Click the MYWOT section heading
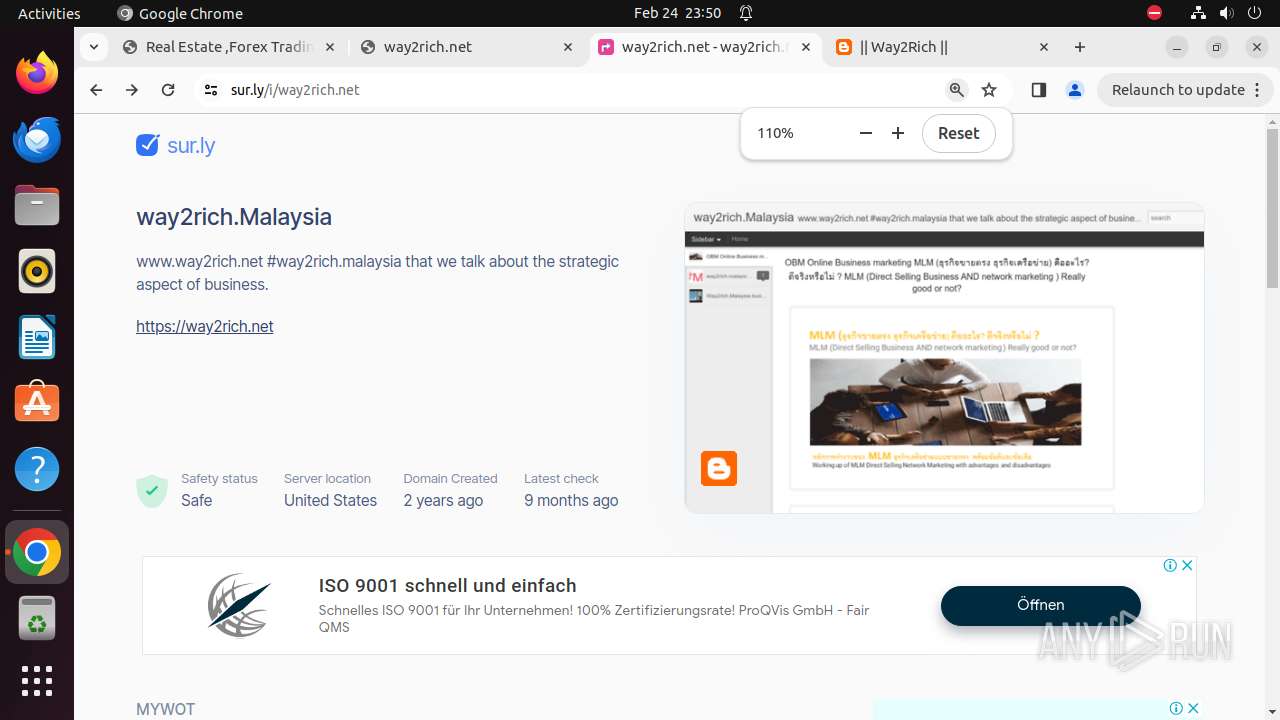 pos(166,709)
